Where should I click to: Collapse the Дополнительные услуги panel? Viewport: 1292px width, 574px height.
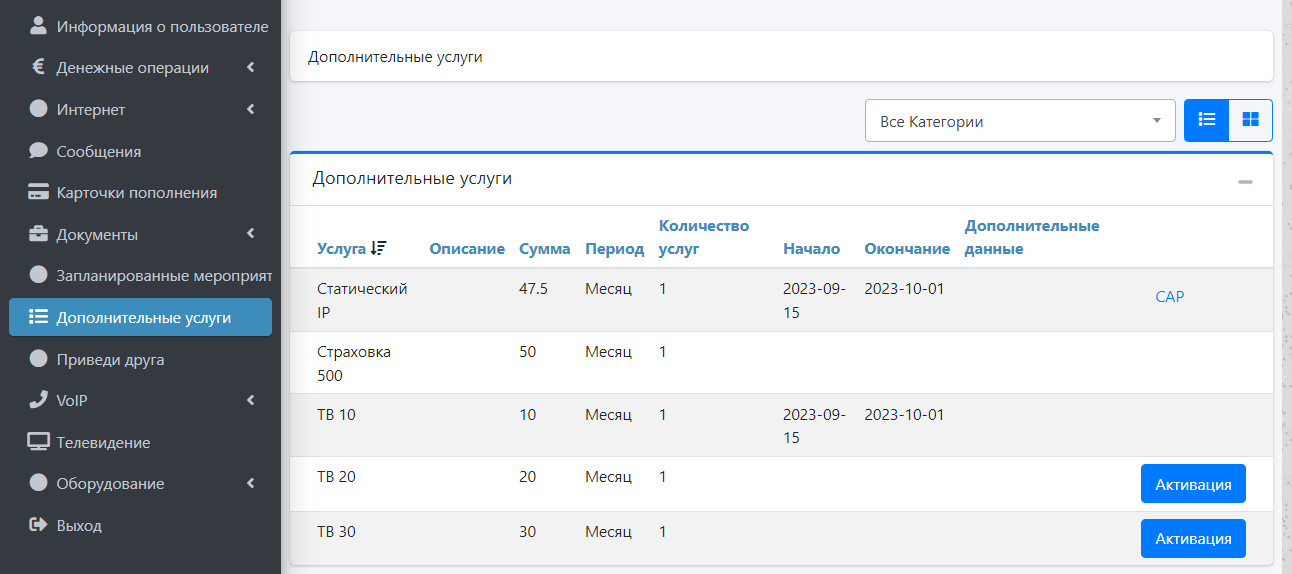(1245, 182)
